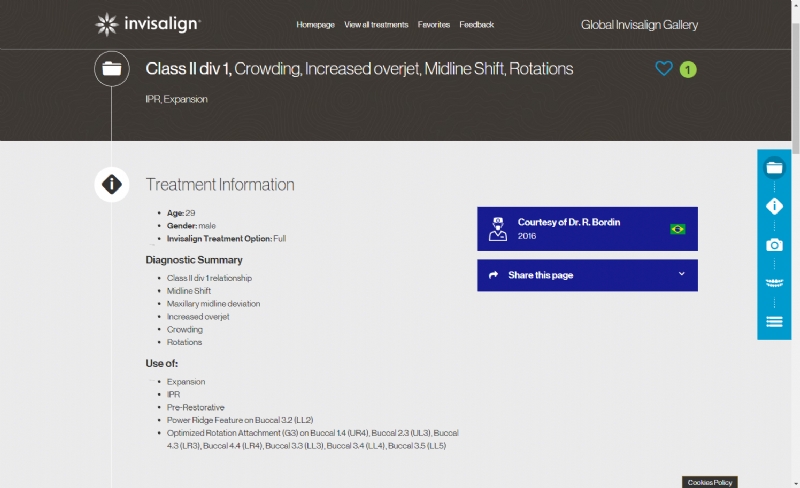Click the Pre-Restorative list item

[x=195, y=407]
